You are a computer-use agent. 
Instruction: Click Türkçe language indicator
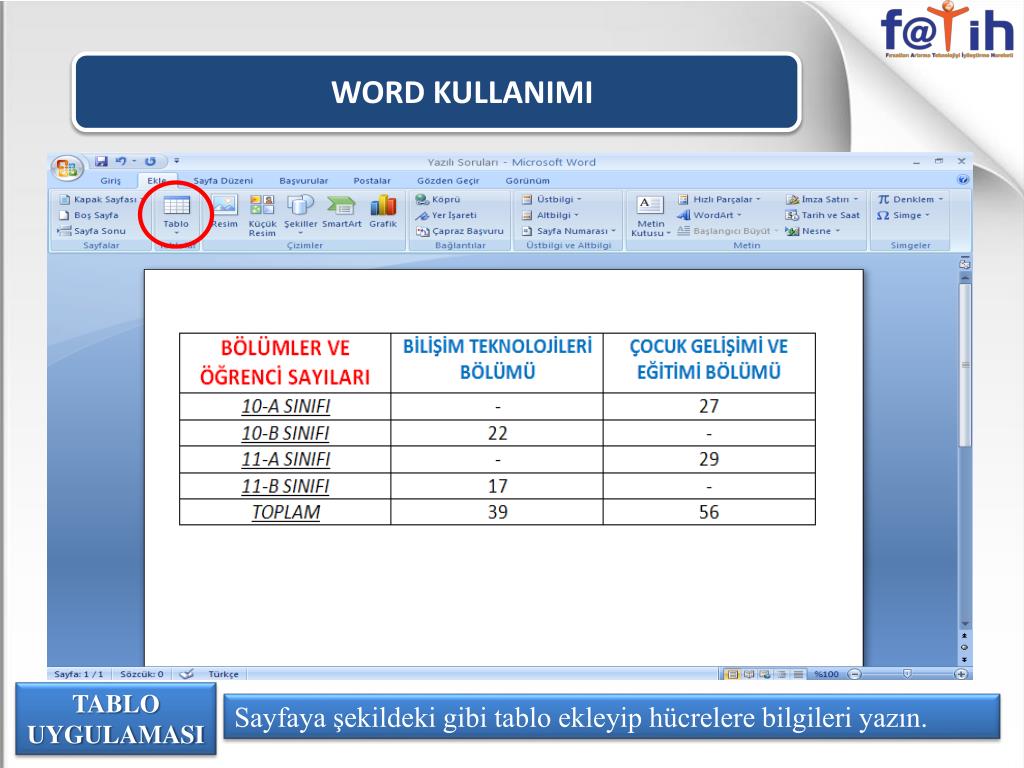(223, 674)
